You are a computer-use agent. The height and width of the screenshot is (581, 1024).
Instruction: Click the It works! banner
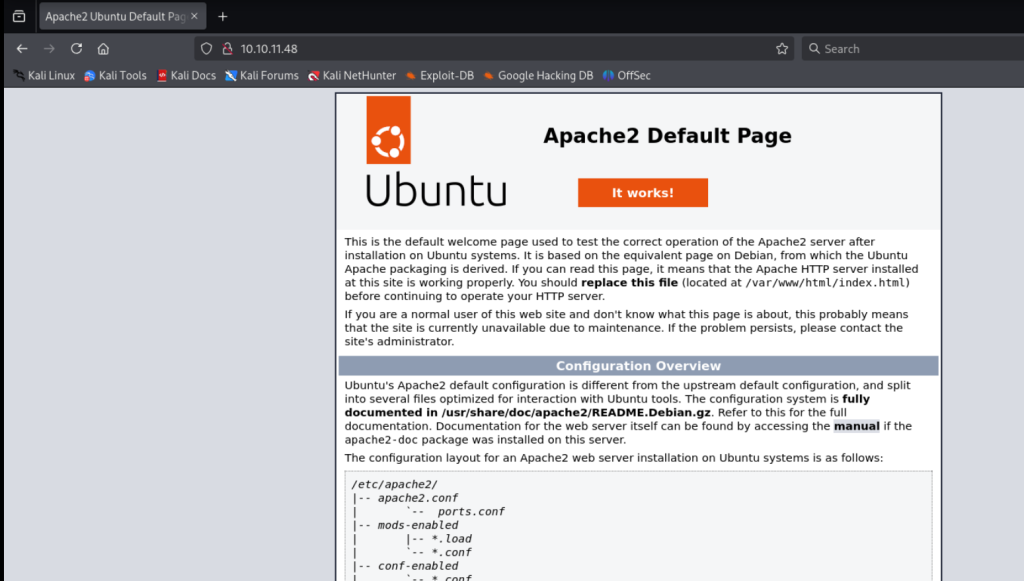[x=643, y=193]
